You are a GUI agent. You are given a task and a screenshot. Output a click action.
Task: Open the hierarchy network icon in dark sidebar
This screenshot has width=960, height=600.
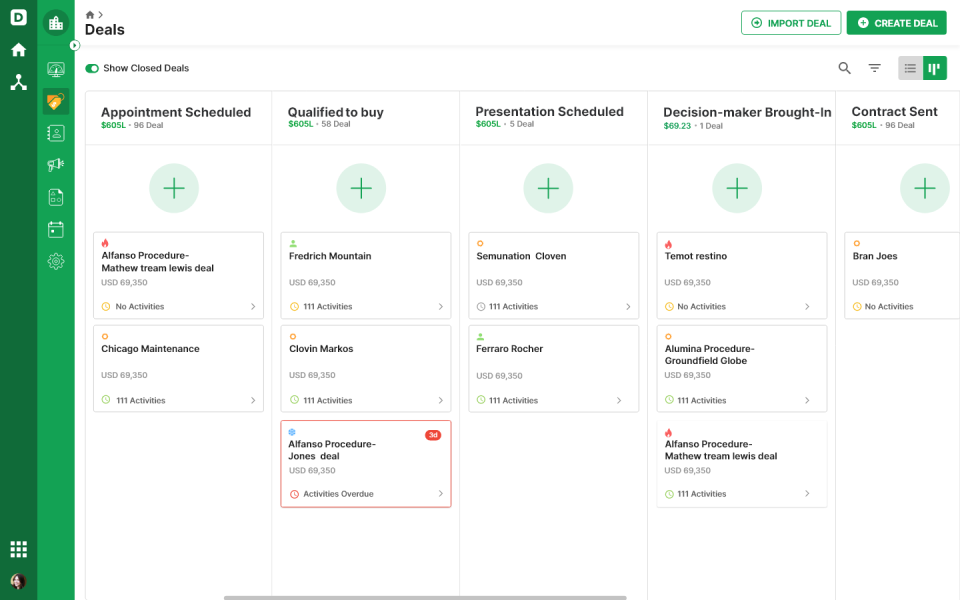tap(18, 82)
